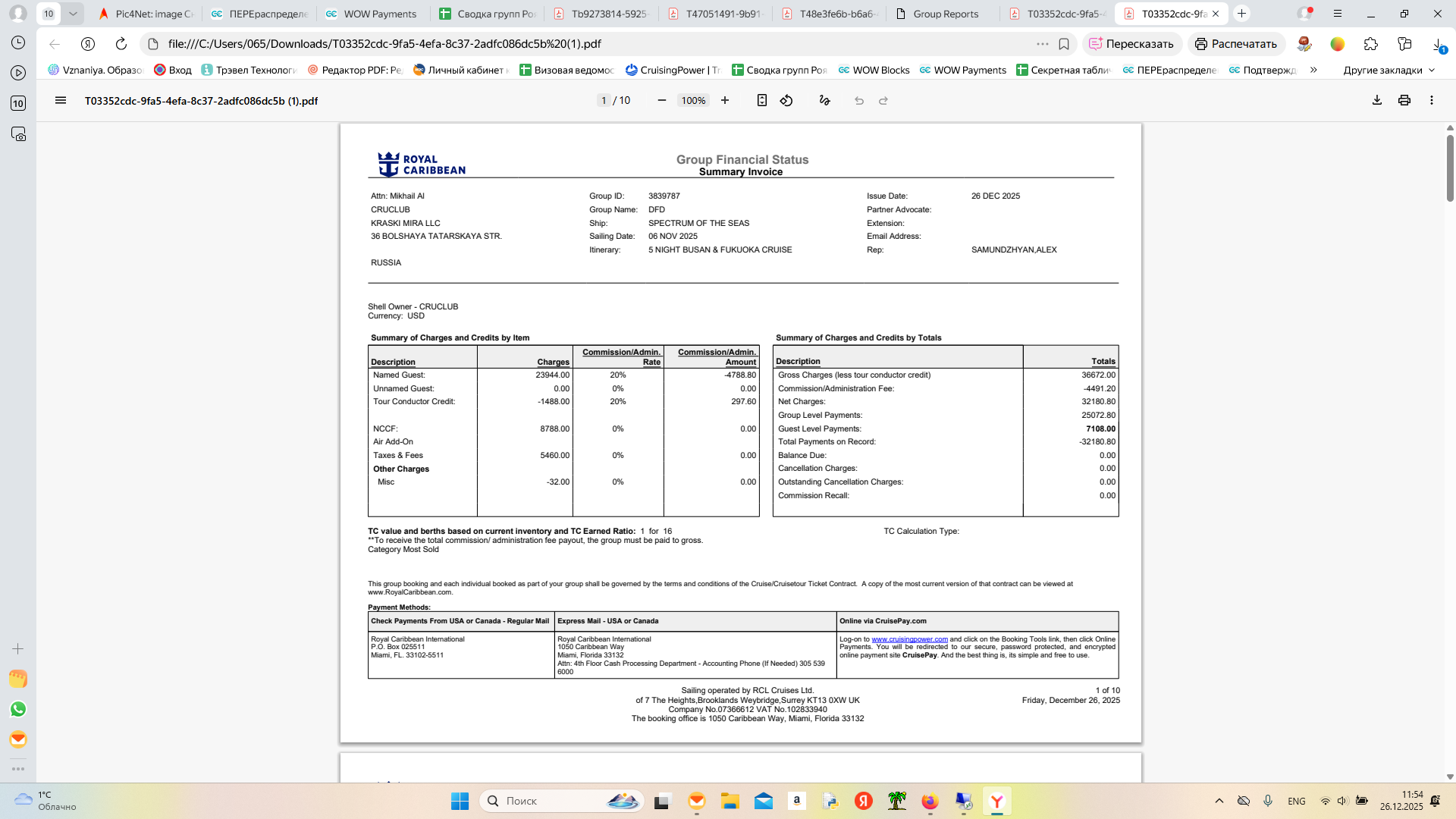Screen dimensions: 1456x819
Task: Switch to the WOW Payments tab
Action: (379, 14)
